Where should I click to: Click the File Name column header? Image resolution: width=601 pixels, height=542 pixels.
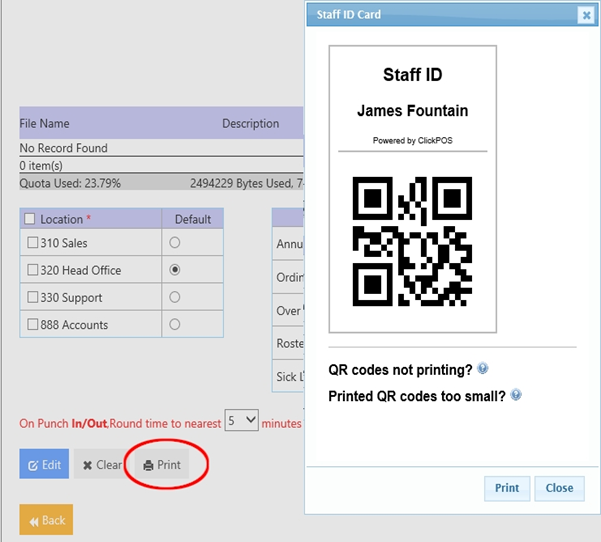pos(44,123)
